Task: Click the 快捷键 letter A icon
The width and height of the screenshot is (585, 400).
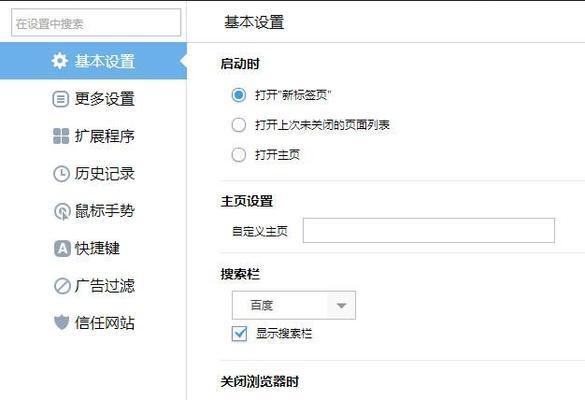Action: click(x=62, y=248)
